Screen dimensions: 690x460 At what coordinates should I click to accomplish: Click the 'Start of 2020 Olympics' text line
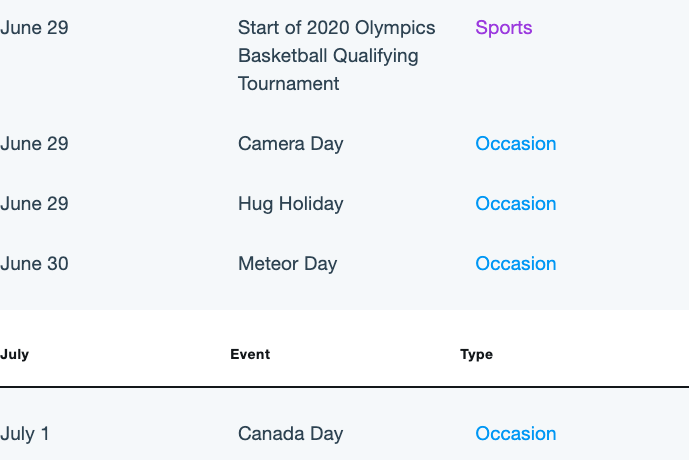click(x=337, y=28)
